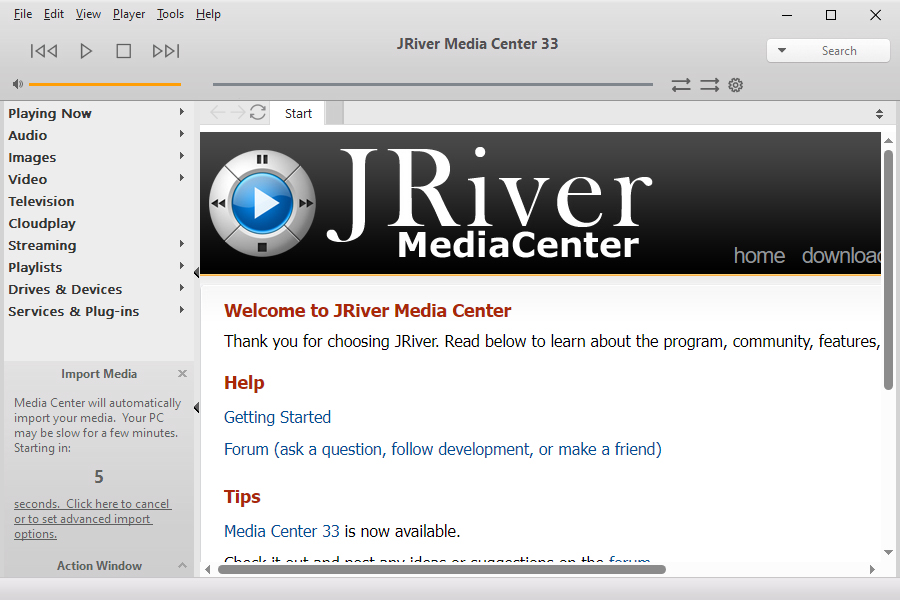Viewport: 900px width, 600px height.
Task: Expand the Playing Now tree arrow
Action: [181, 111]
